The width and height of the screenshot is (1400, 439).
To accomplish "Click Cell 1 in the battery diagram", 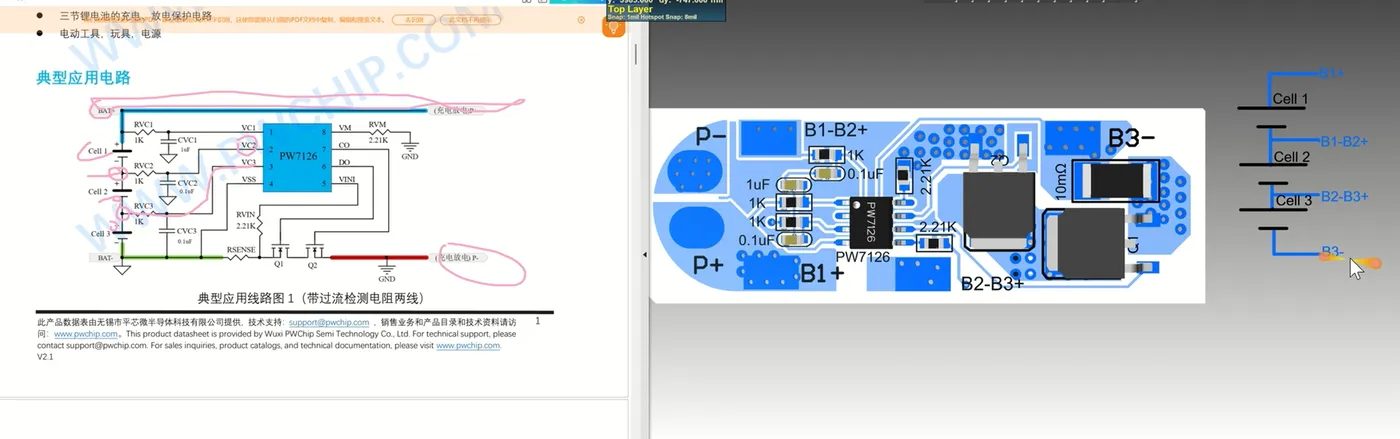I will pyautogui.click(x=1290, y=99).
